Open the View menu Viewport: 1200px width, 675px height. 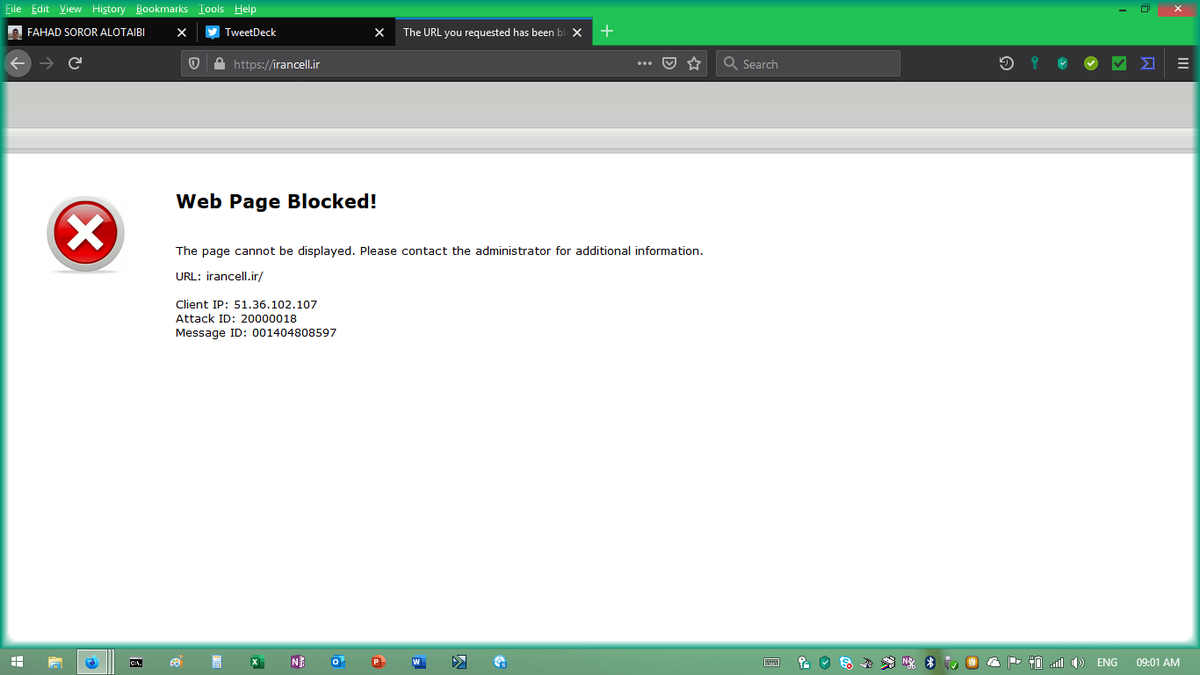70,8
